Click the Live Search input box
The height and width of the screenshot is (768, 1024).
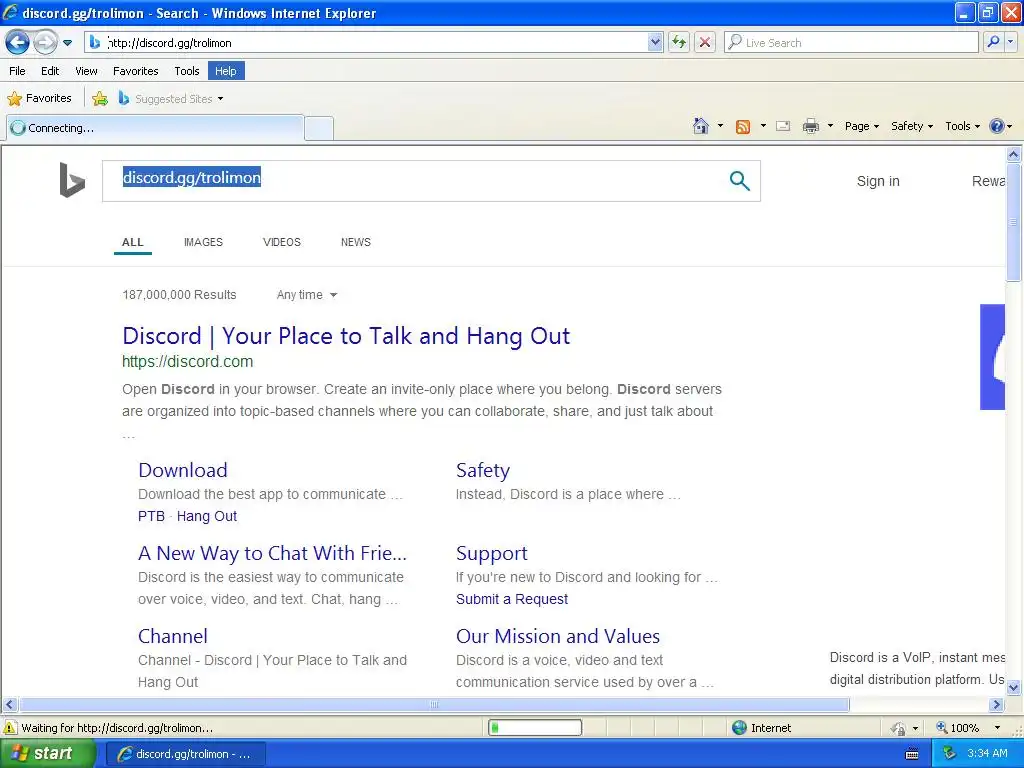click(x=851, y=42)
